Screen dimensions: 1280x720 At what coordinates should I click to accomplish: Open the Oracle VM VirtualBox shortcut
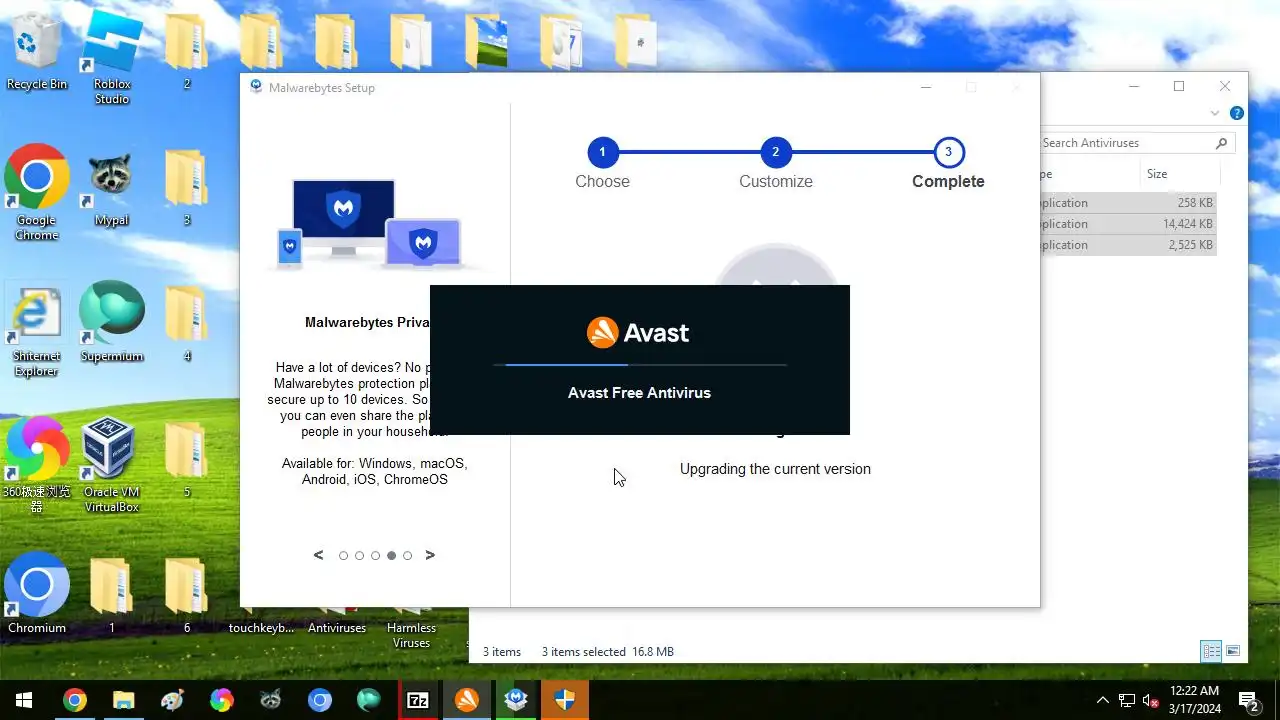pos(112,464)
